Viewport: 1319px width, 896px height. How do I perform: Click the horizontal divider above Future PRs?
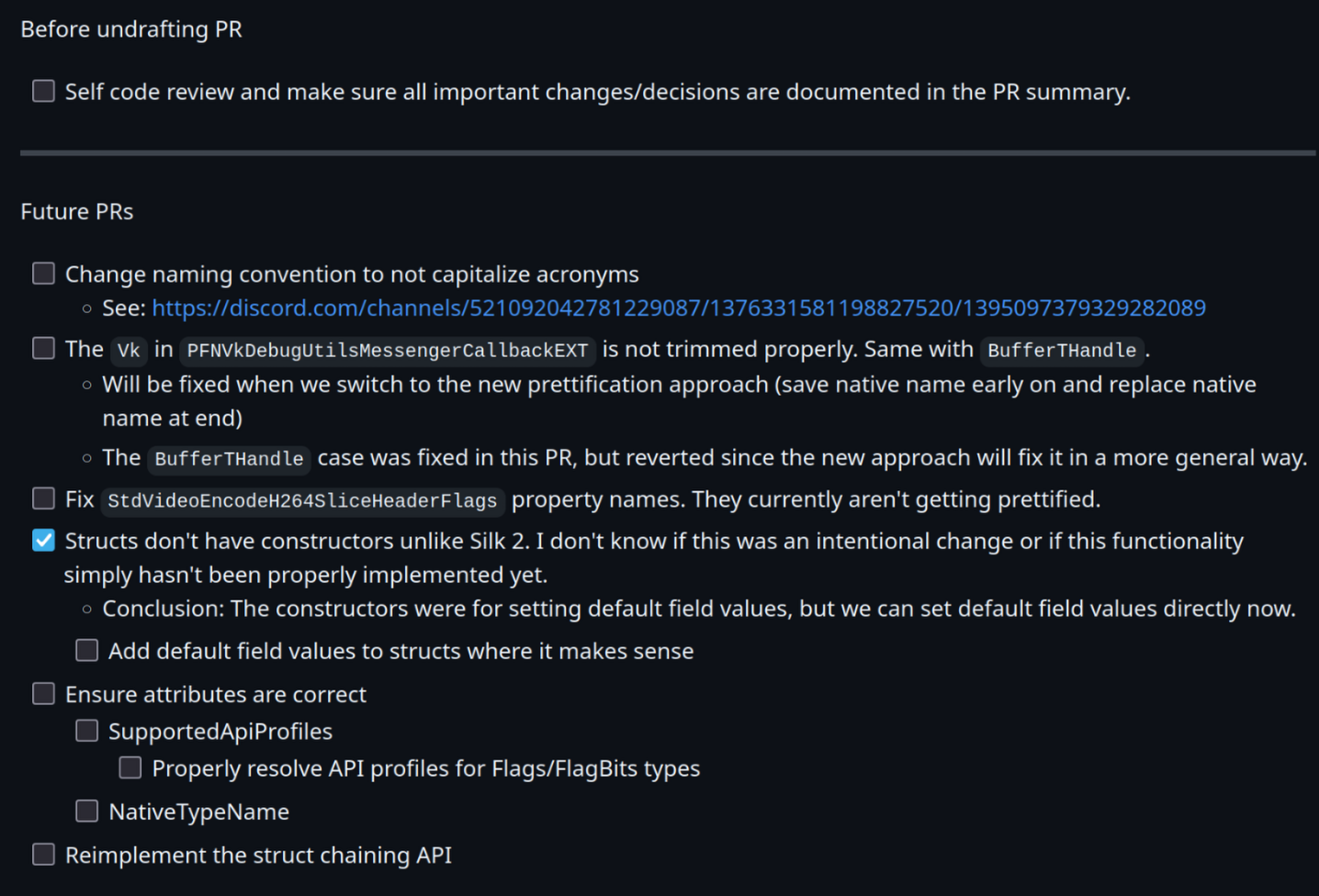click(668, 152)
